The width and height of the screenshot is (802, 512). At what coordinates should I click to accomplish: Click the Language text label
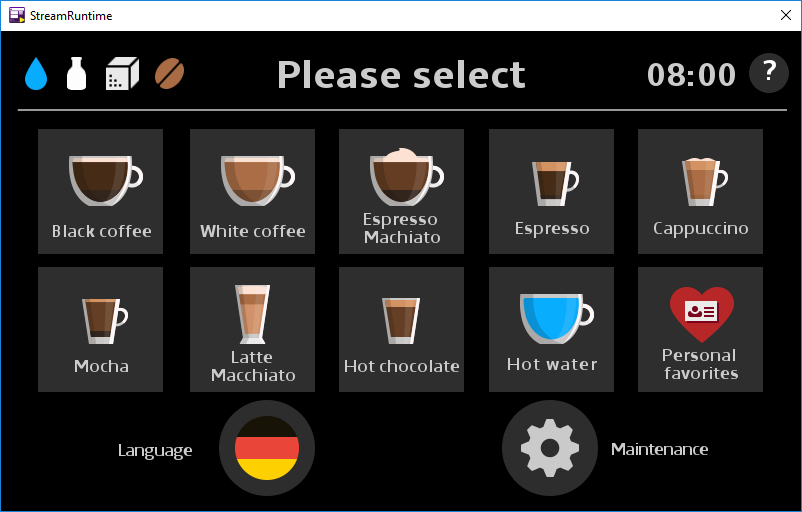[155, 450]
